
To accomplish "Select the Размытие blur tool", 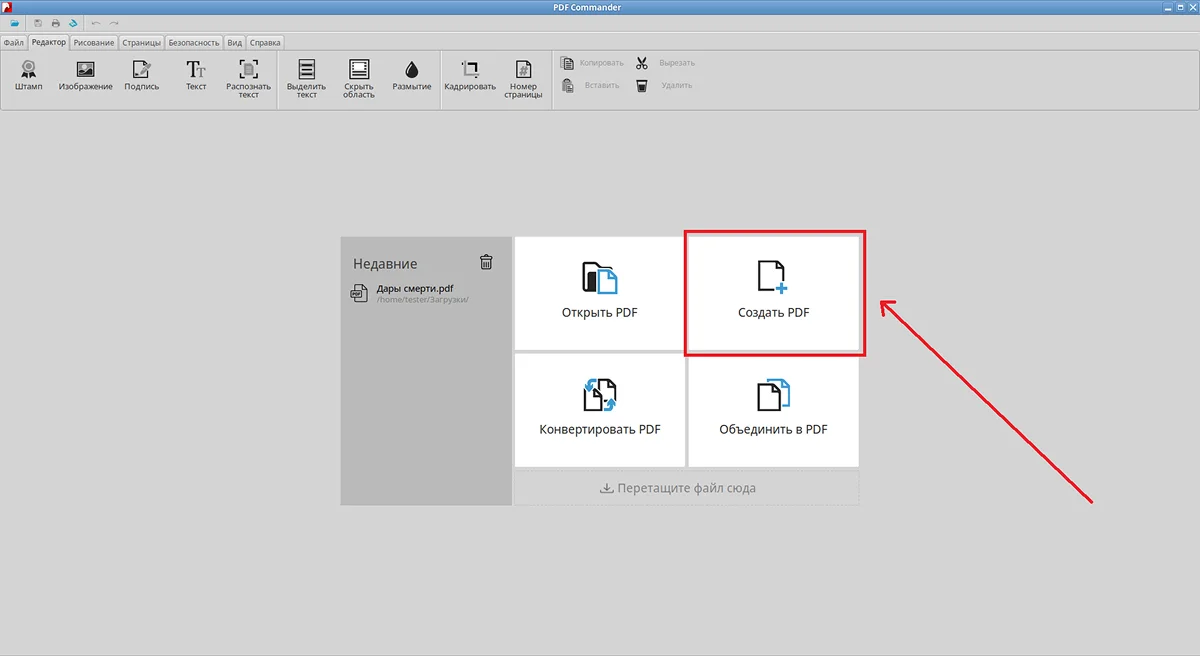I will [412, 75].
